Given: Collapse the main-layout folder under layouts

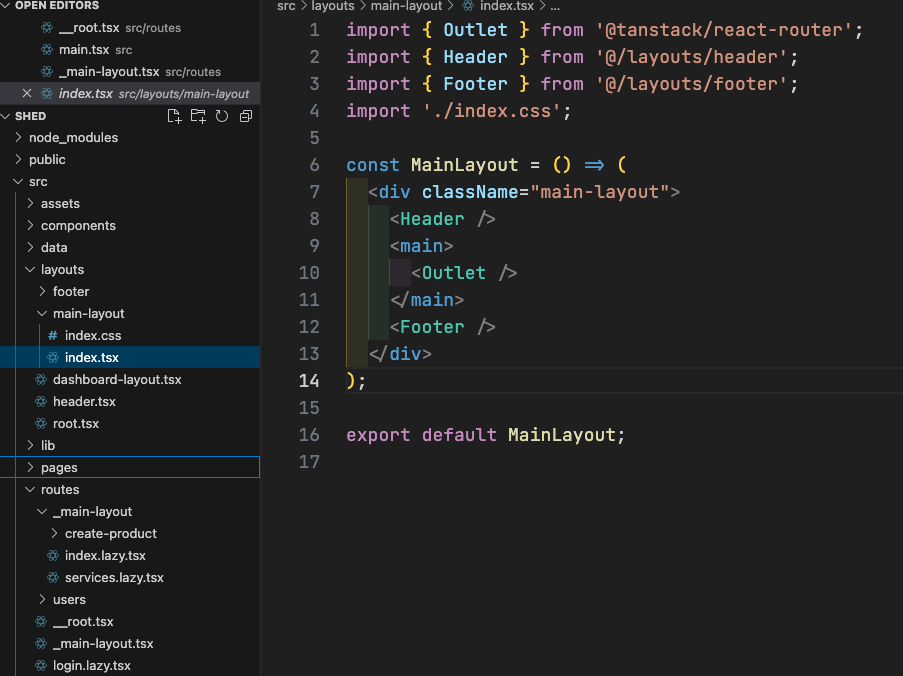Looking at the screenshot, I should coord(43,313).
